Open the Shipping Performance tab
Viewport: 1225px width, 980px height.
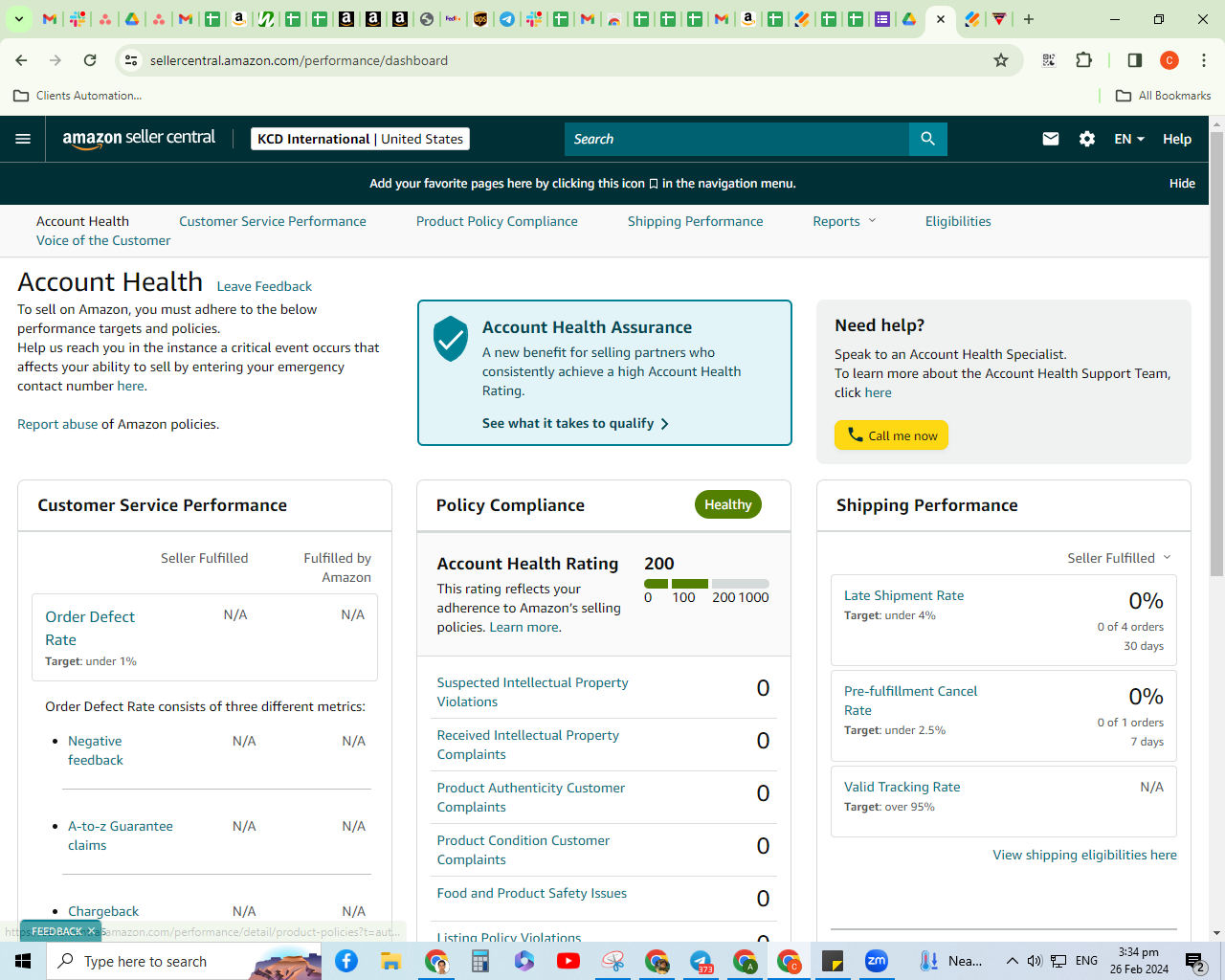pos(696,221)
